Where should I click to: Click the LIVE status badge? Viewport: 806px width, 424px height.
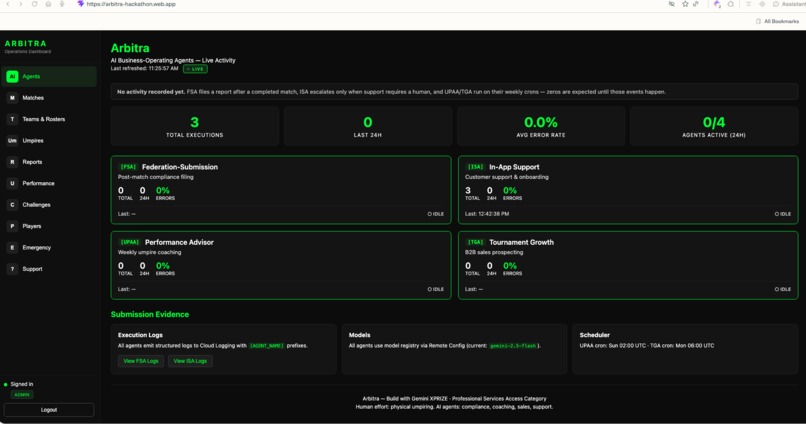point(195,69)
